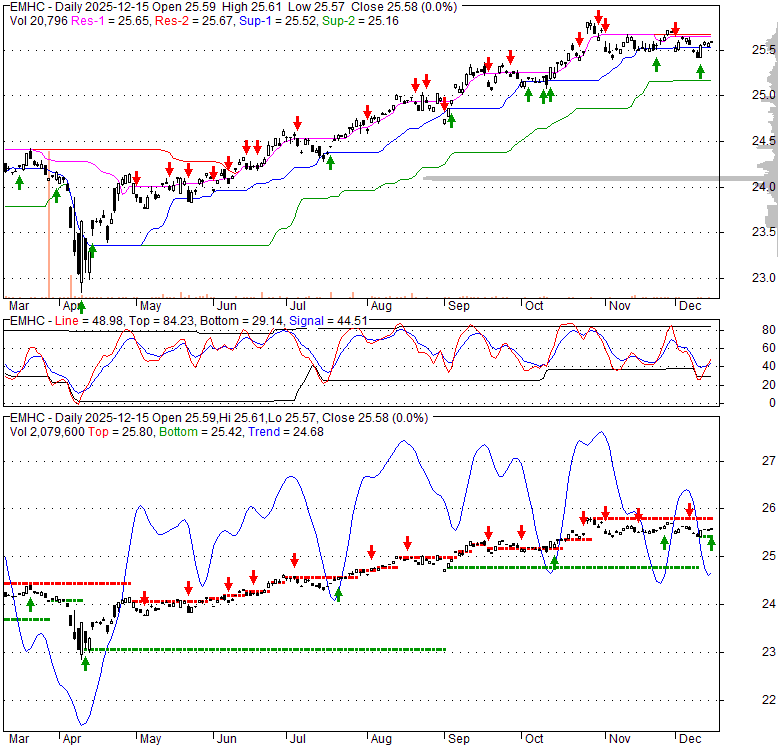Image resolution: width=780 pixels, height=745 pixels.
Task: Click the last green arrow in December on top chart
Action: pos(700,71)
